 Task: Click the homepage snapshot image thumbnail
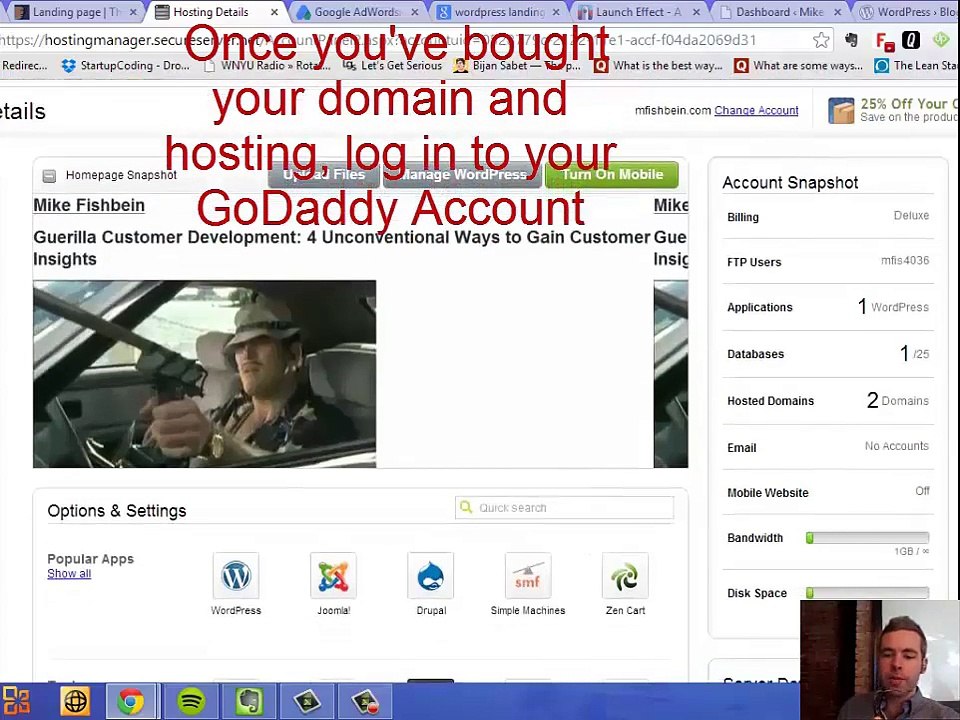[204, 374]
